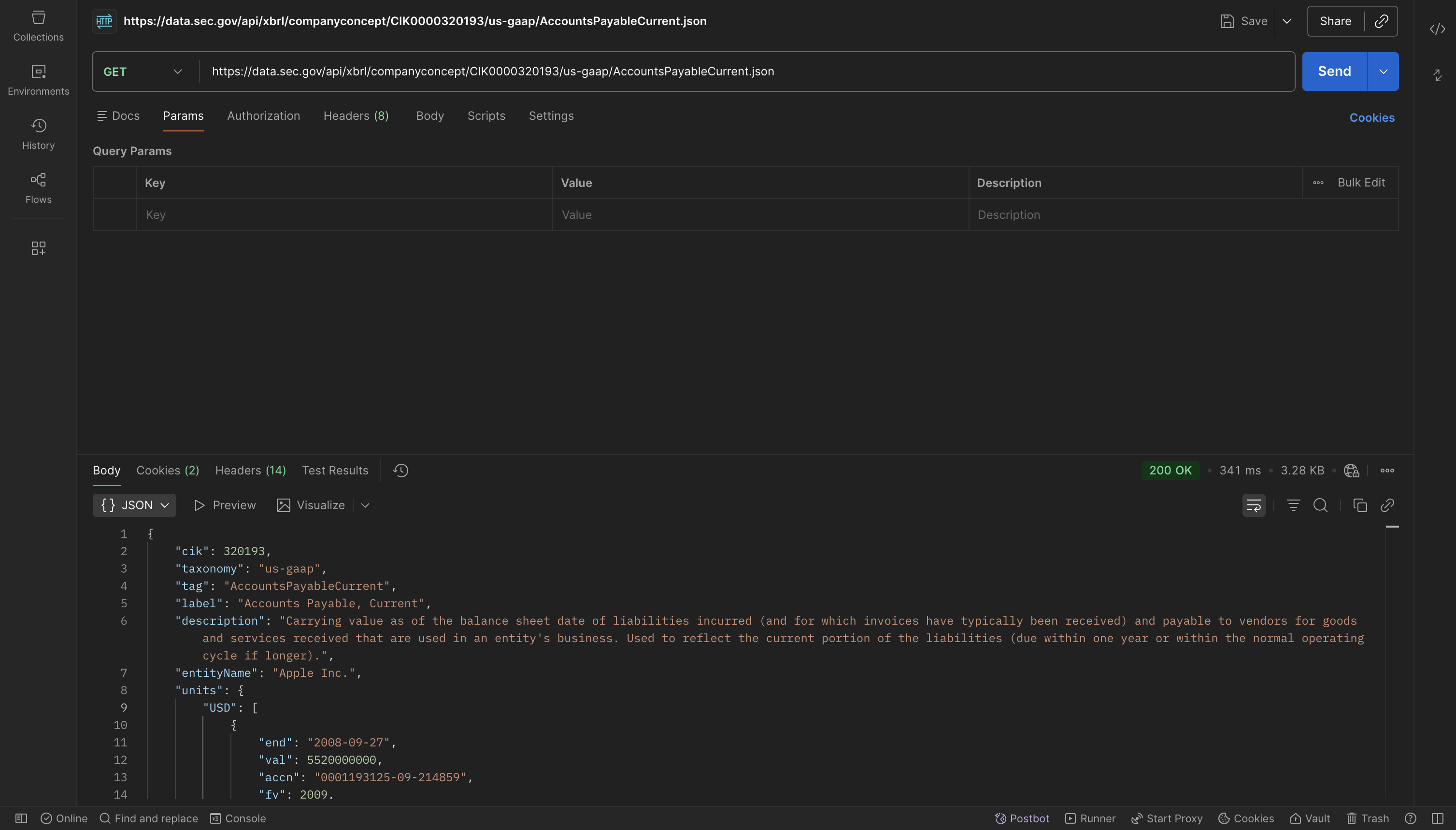Image resolution: width=1456 pixels, height=830 pixels.
Task: Open the code snippet panel icon
Action: point(1437,29)
